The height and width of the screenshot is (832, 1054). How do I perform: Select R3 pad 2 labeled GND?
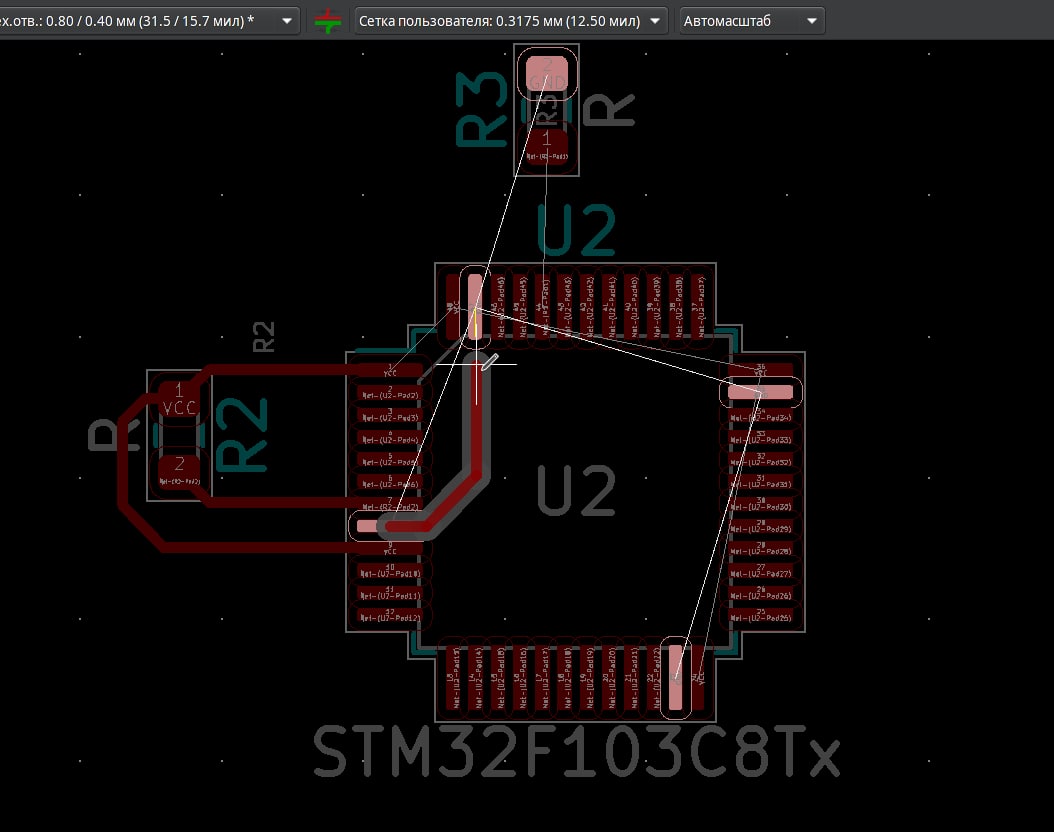pyautogui.click(x=546, y=73)
